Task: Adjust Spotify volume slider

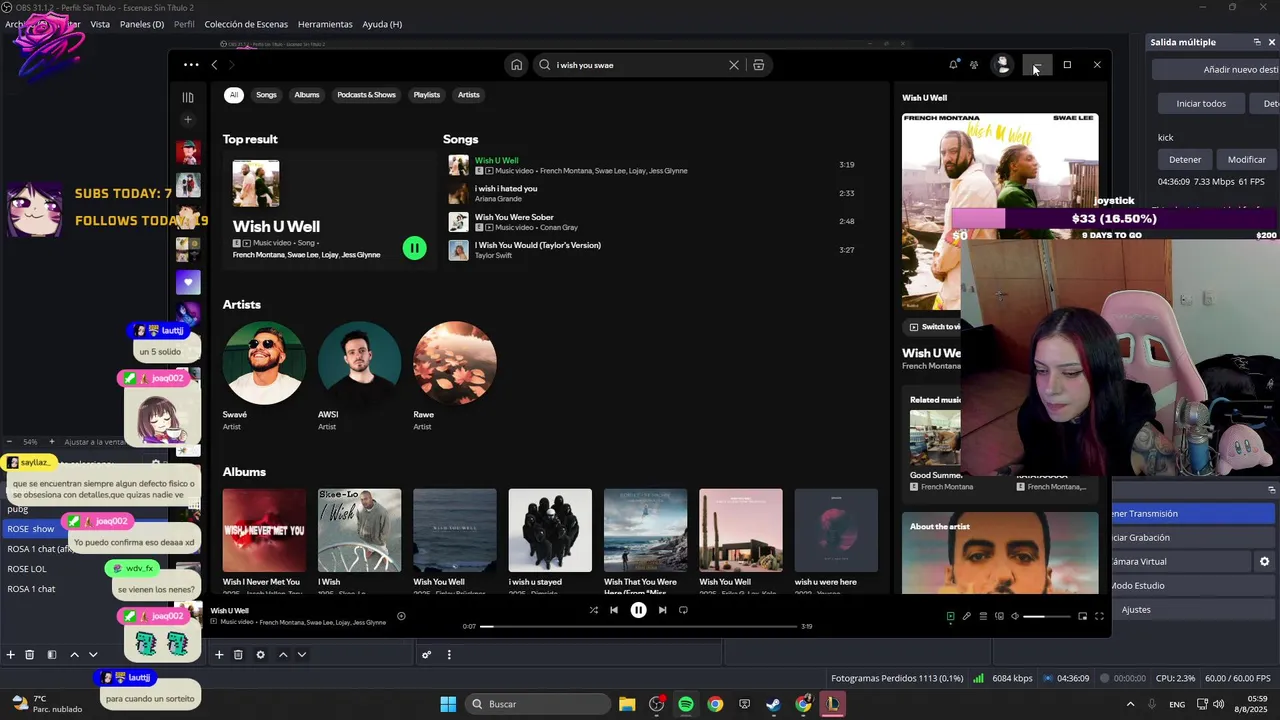Action: [1047, 616]
